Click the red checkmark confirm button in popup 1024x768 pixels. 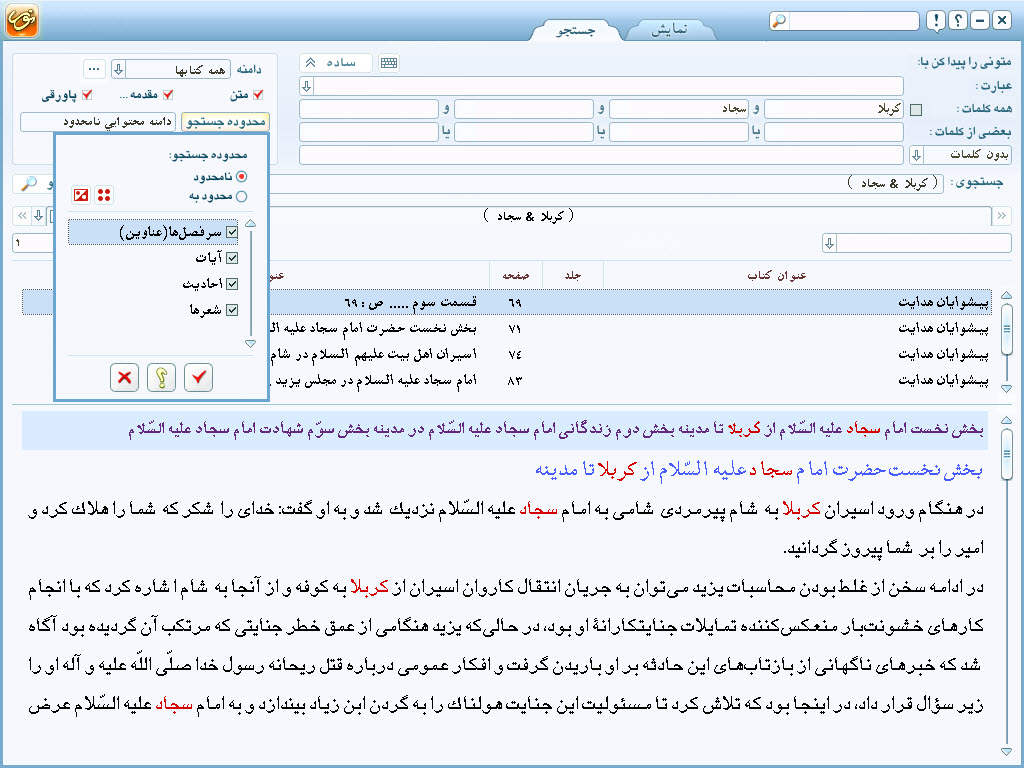[x=199, y=377]
